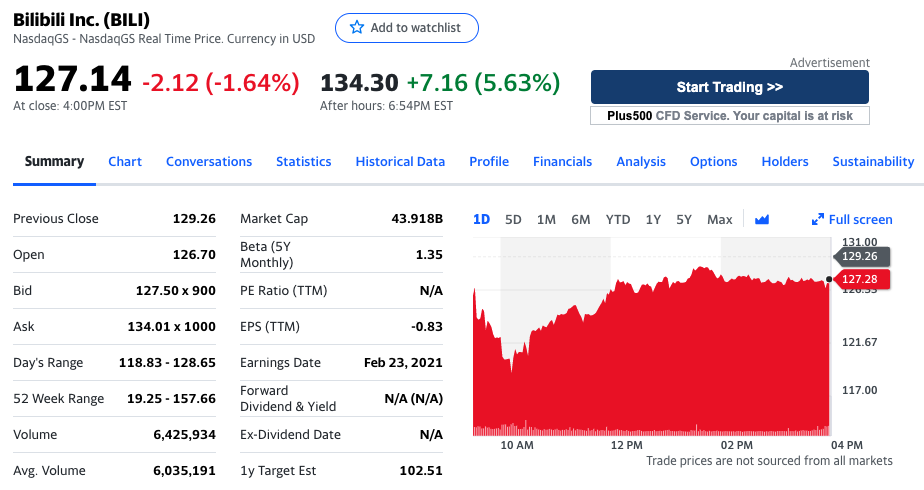
Task: Click the after hours price 134.30
Action: coord(359,82)
